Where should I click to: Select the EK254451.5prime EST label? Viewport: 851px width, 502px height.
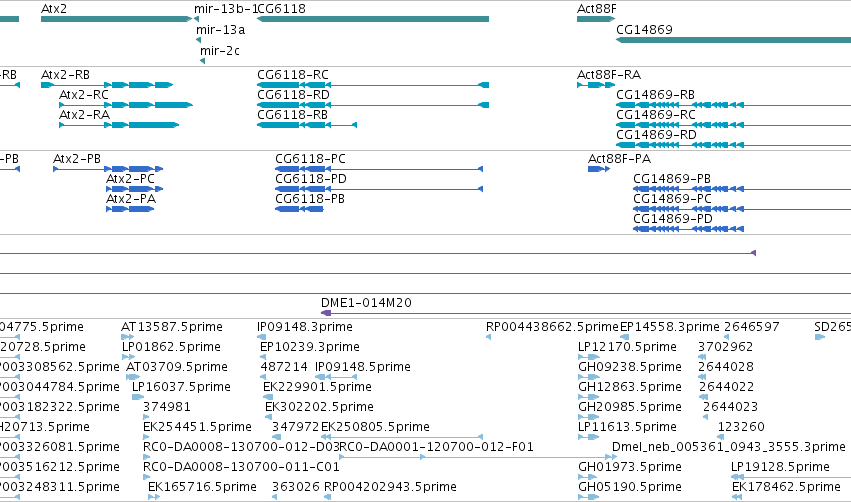coord(197,428)
